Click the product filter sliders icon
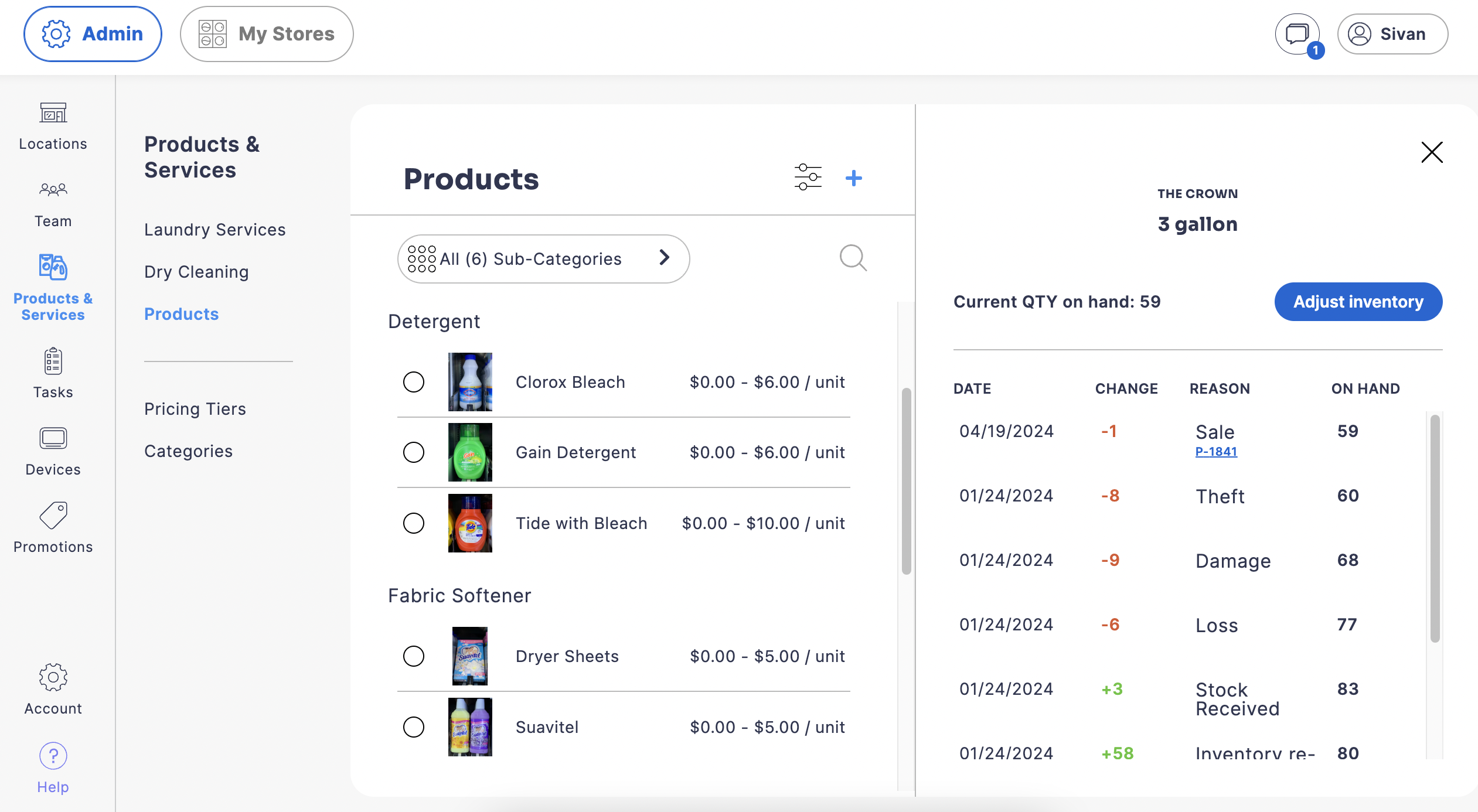Screen dimensions: 1478x812 [x=808, y=178]
